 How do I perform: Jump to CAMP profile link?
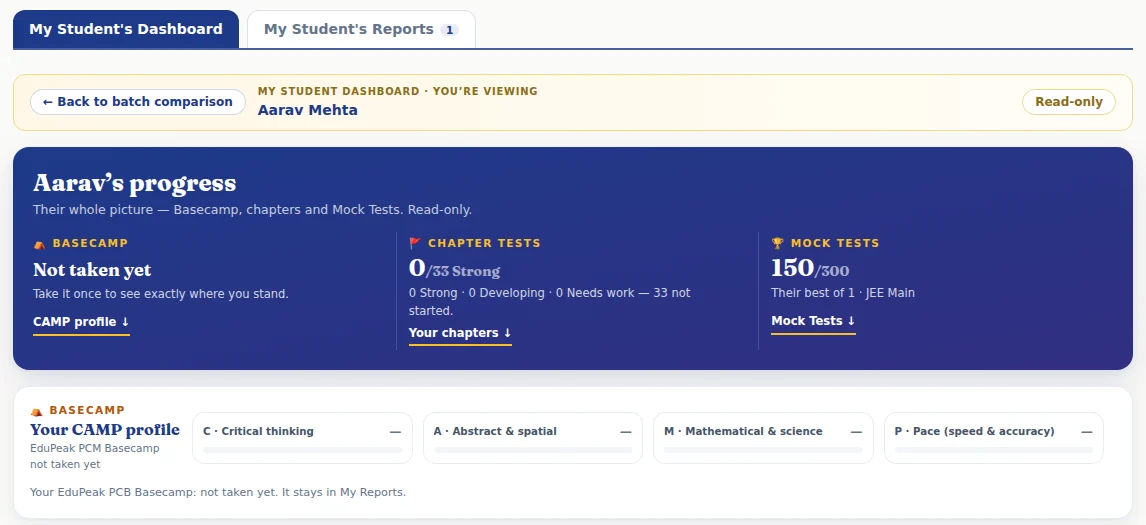pyautogui.click(x=81, y=322)
